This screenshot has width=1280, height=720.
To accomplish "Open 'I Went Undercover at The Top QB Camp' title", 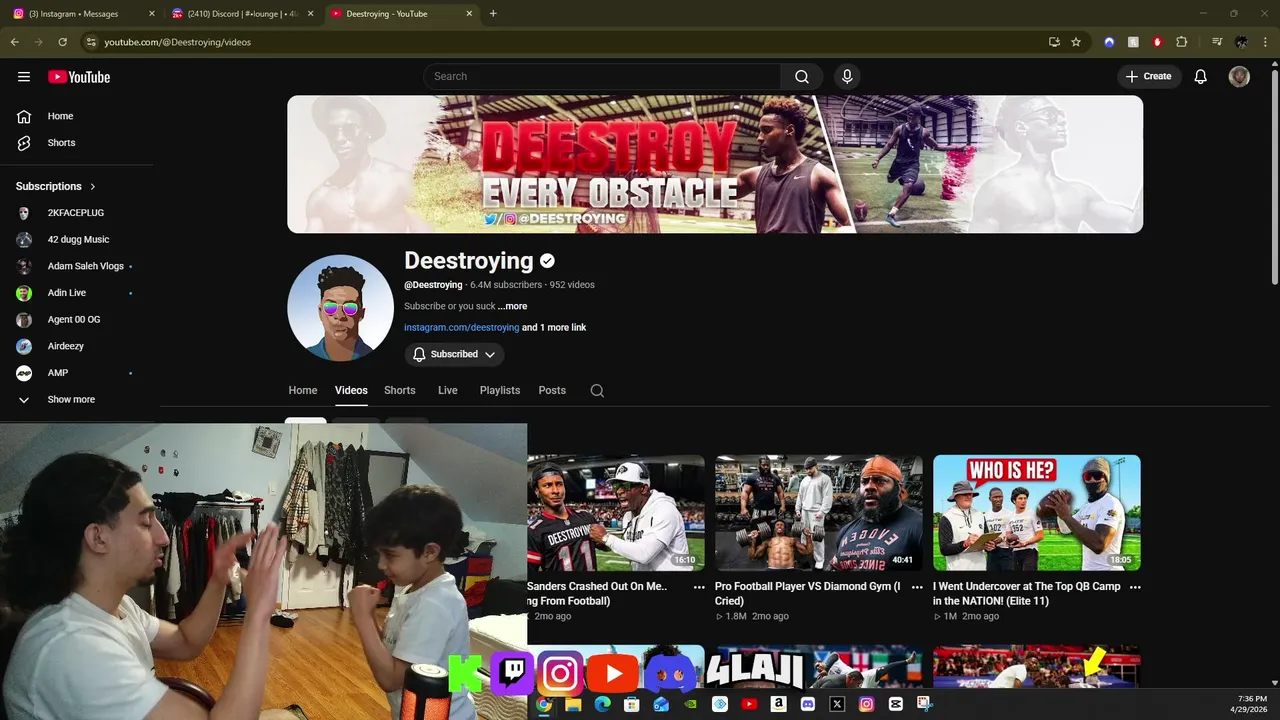I will click(1027, 594).
